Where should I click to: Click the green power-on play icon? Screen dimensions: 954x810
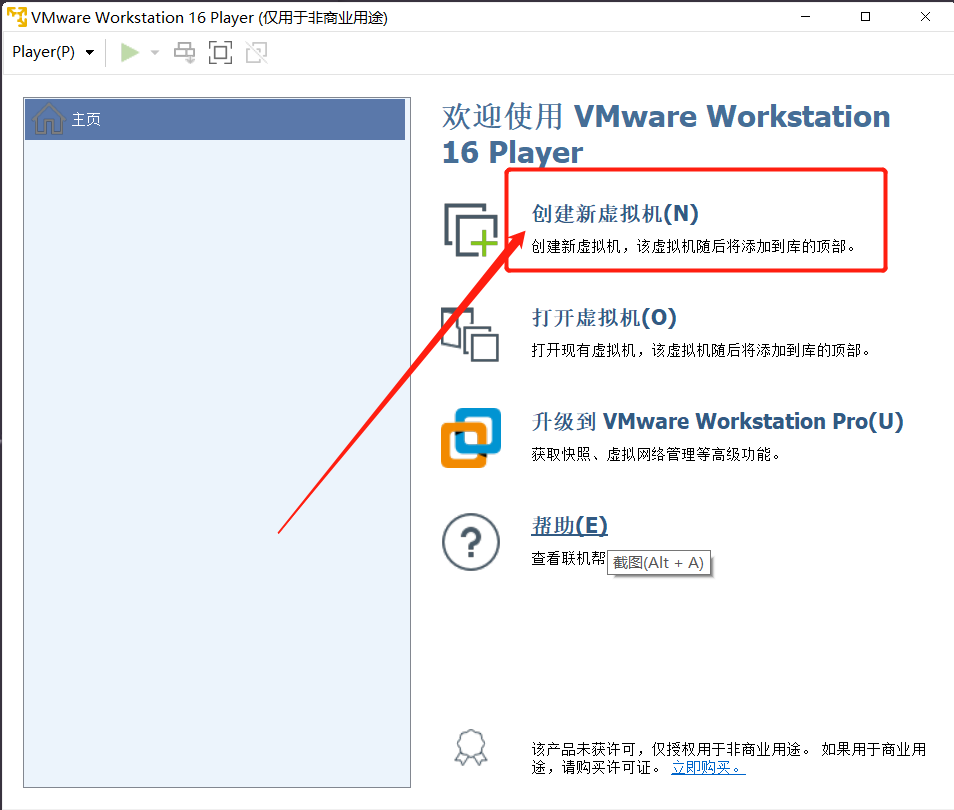tap(130, 52)
